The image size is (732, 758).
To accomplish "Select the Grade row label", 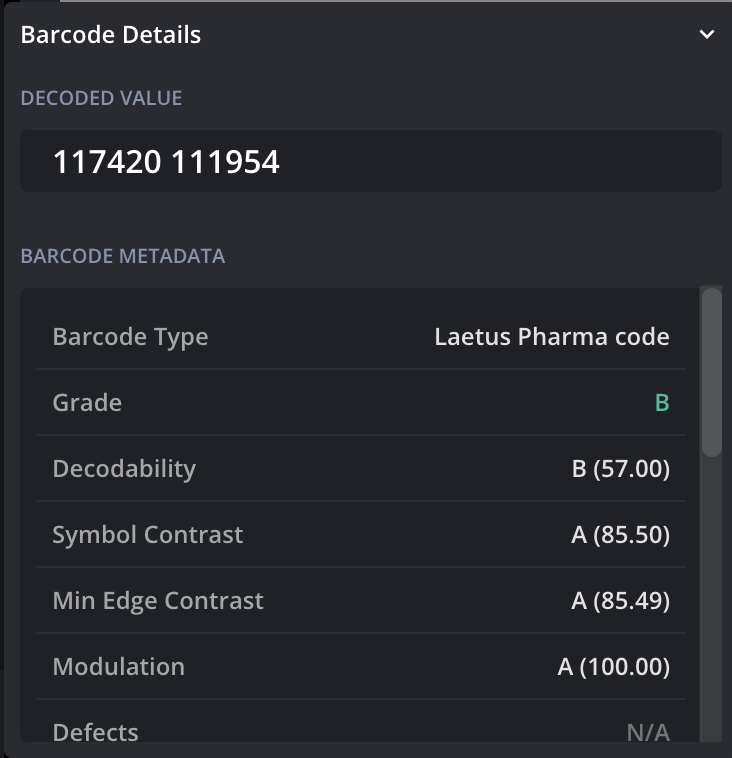I will 87,402.
